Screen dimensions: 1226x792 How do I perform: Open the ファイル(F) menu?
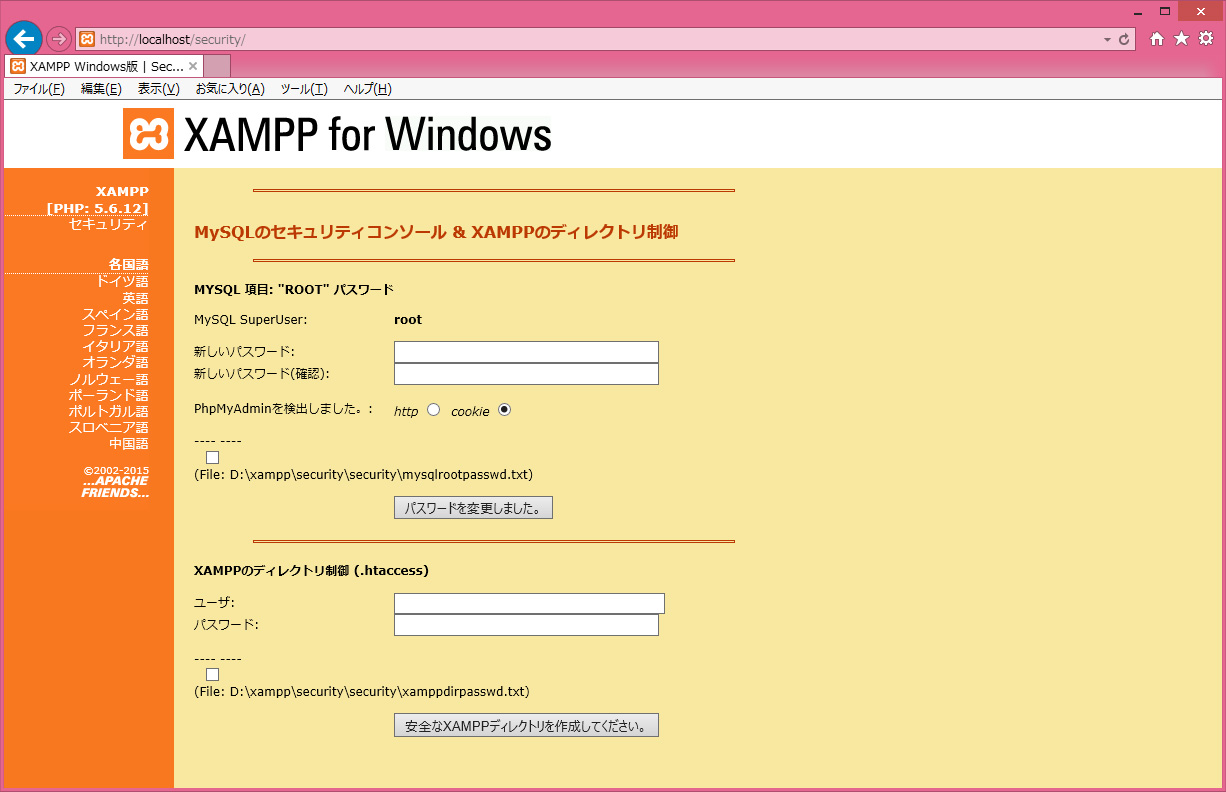coord(38,89)
